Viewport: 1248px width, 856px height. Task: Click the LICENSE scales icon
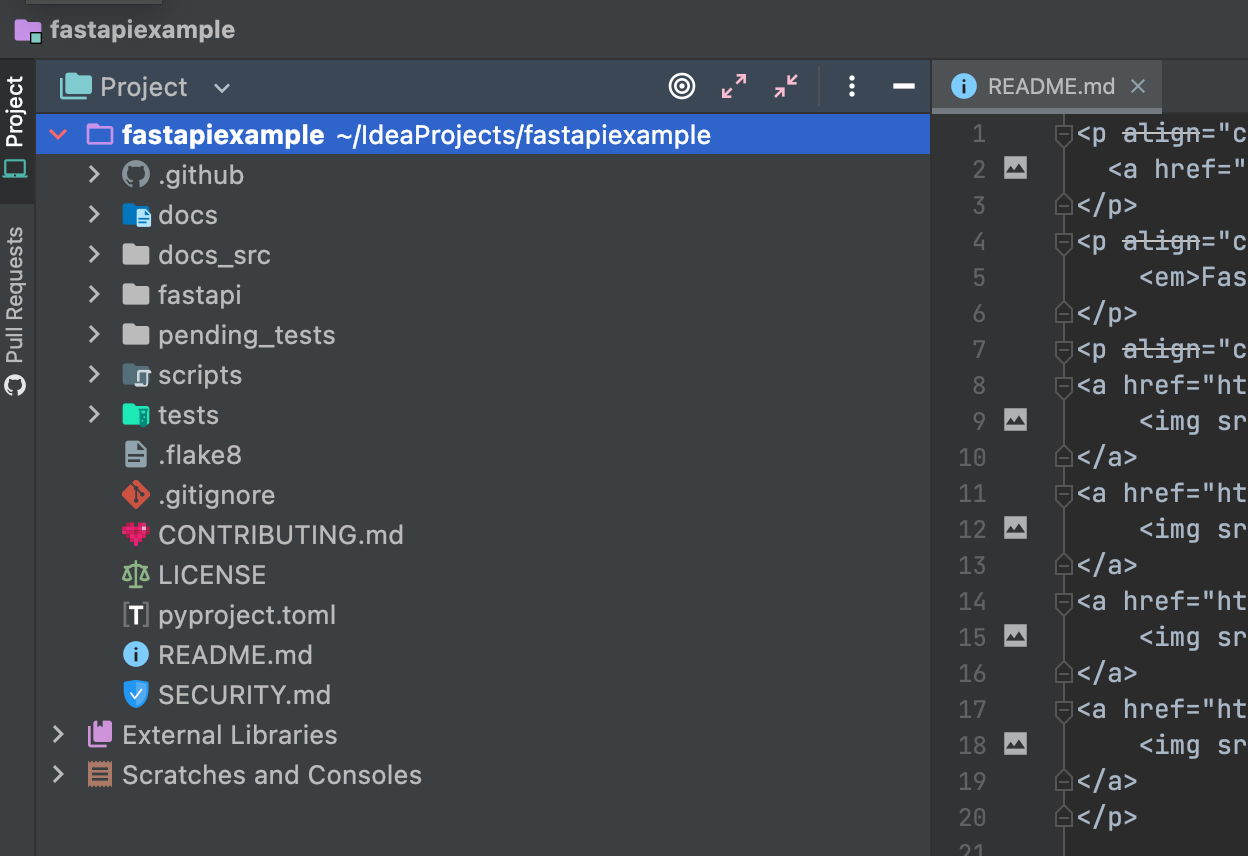(x=136, y=575)
